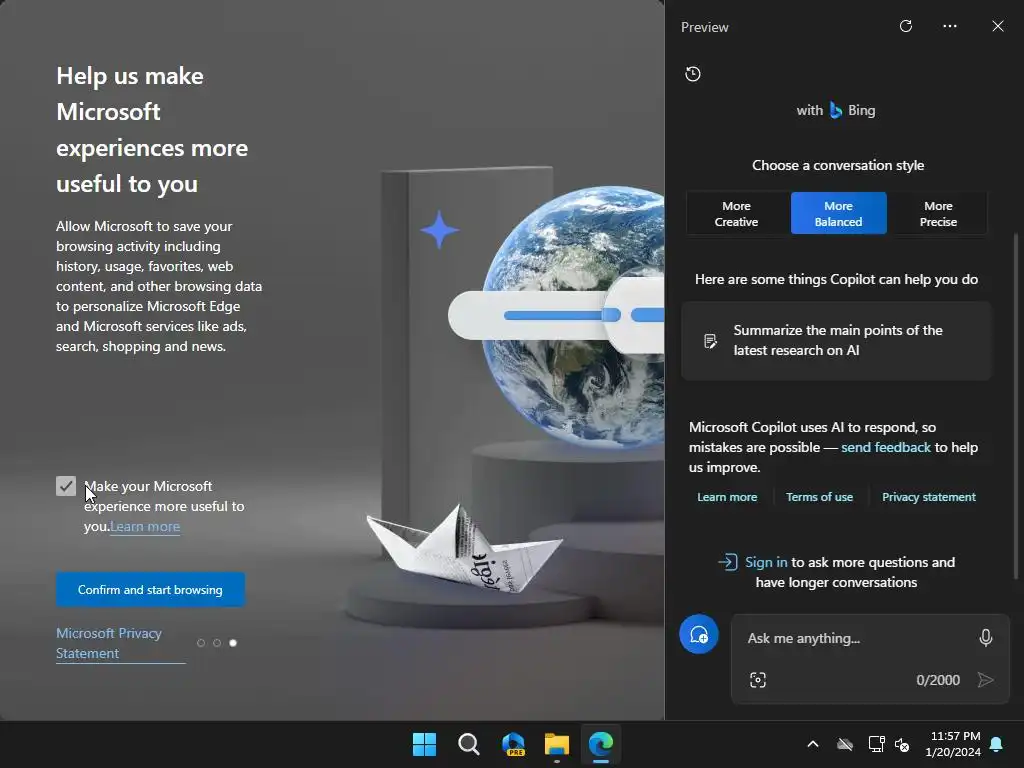Image resolution: width=1024 pixels, height=768 pixels.
Task: Open Copilot Preview from the taskbar
Action: pos(513,744)
